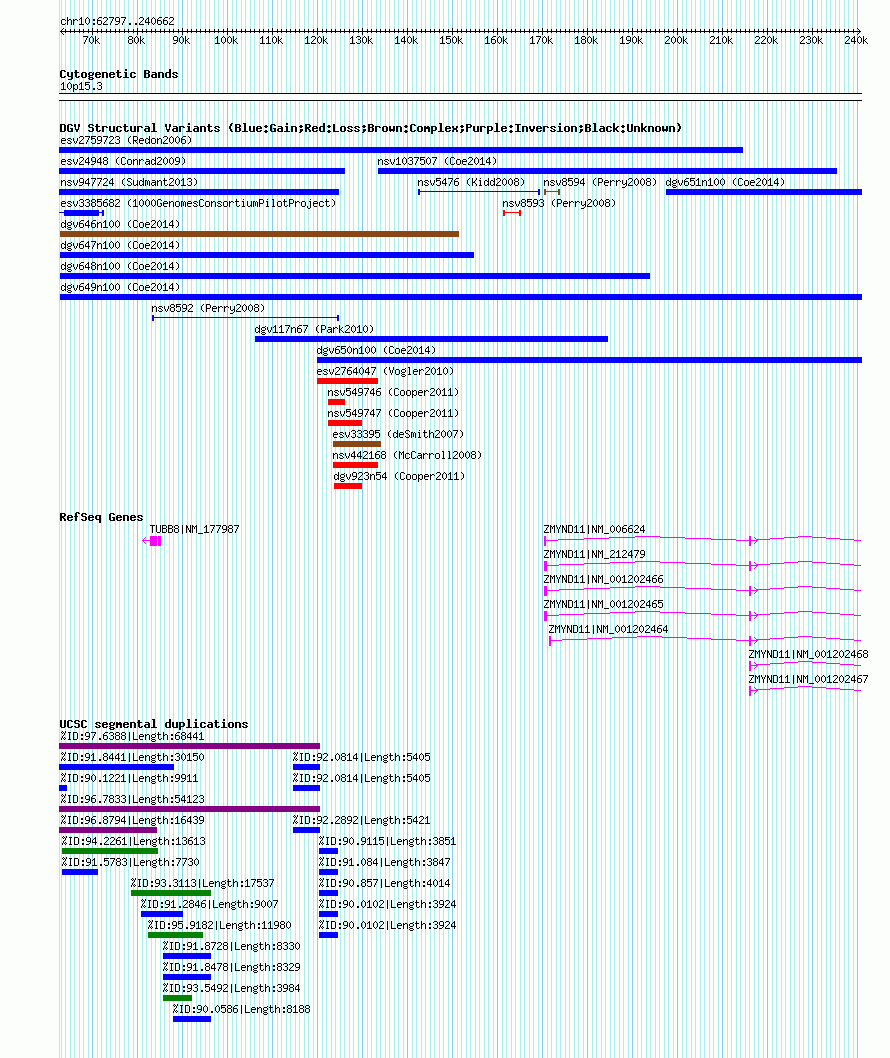Viewport: 890px width, 1058px height.
Task: Click duplication %ID:91.8728|Length:8330 label
Action: [231, 946]
